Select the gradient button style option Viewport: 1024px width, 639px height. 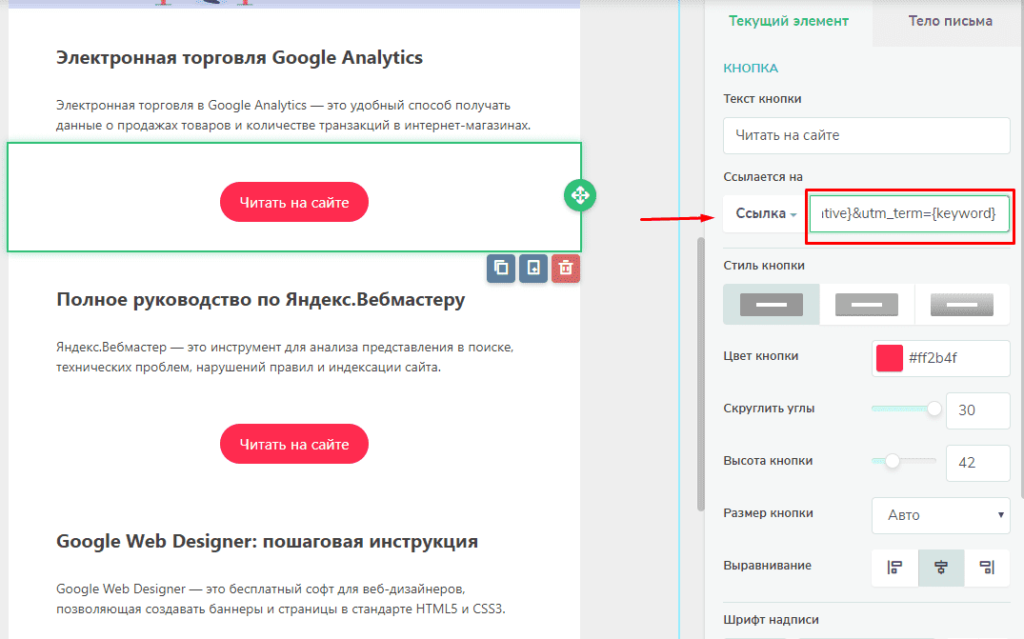pos(962,304)
